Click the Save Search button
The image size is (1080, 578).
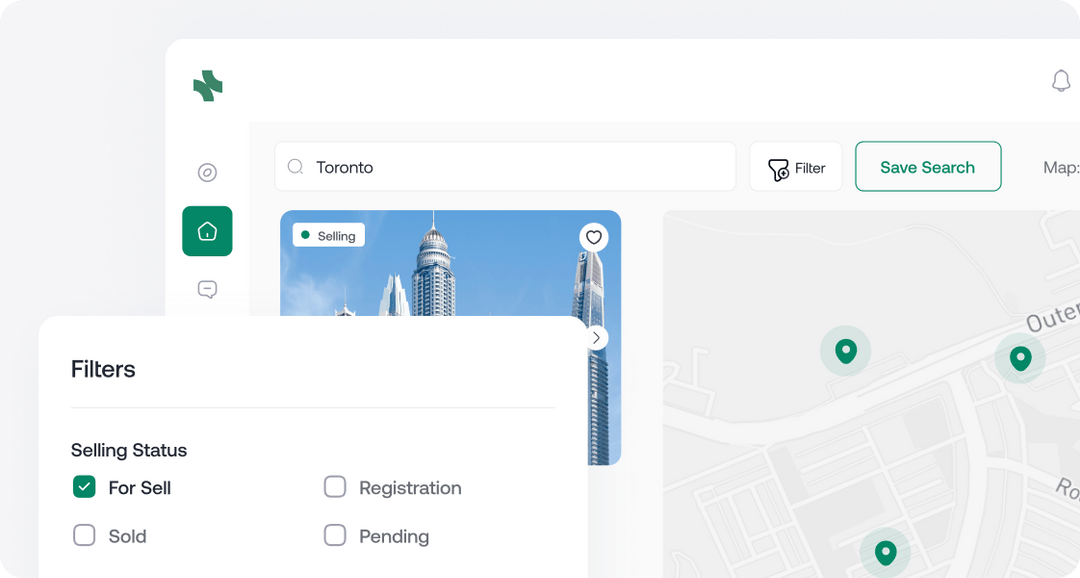(x=928, y=167)
